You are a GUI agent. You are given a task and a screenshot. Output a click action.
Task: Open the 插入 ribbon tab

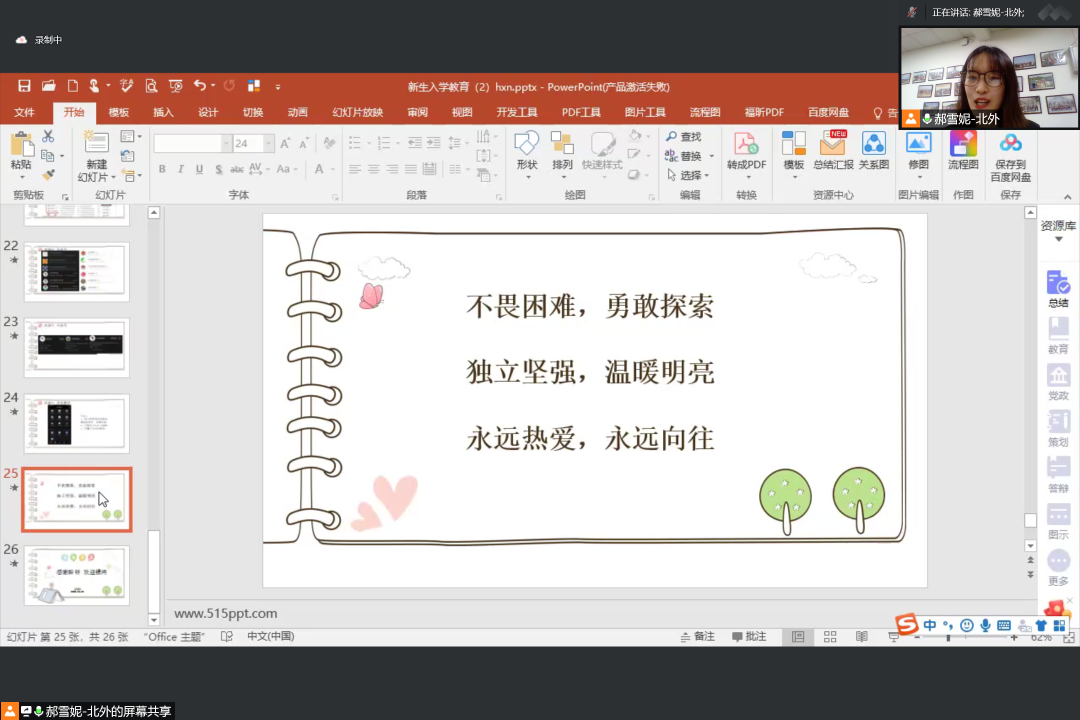pos(163,113)
